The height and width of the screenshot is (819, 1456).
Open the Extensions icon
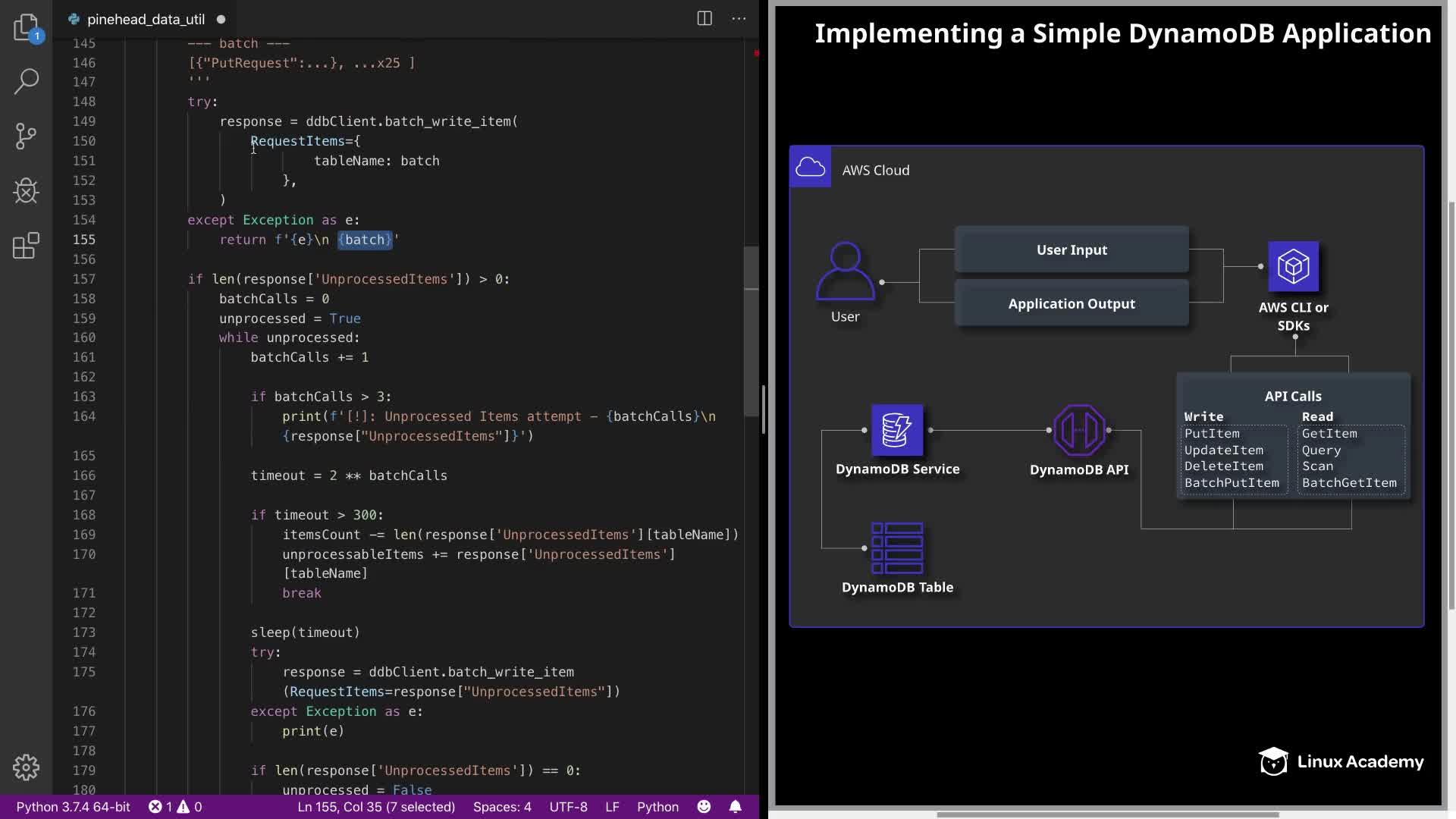coord(27,246)
